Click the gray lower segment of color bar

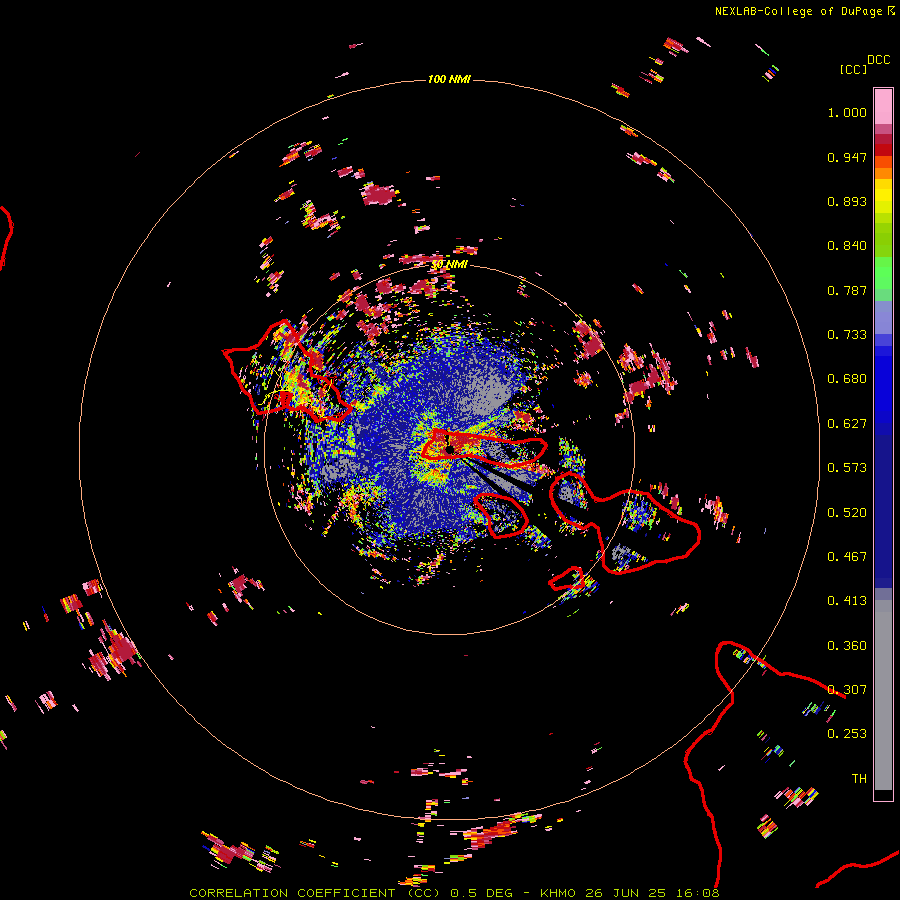883,695
